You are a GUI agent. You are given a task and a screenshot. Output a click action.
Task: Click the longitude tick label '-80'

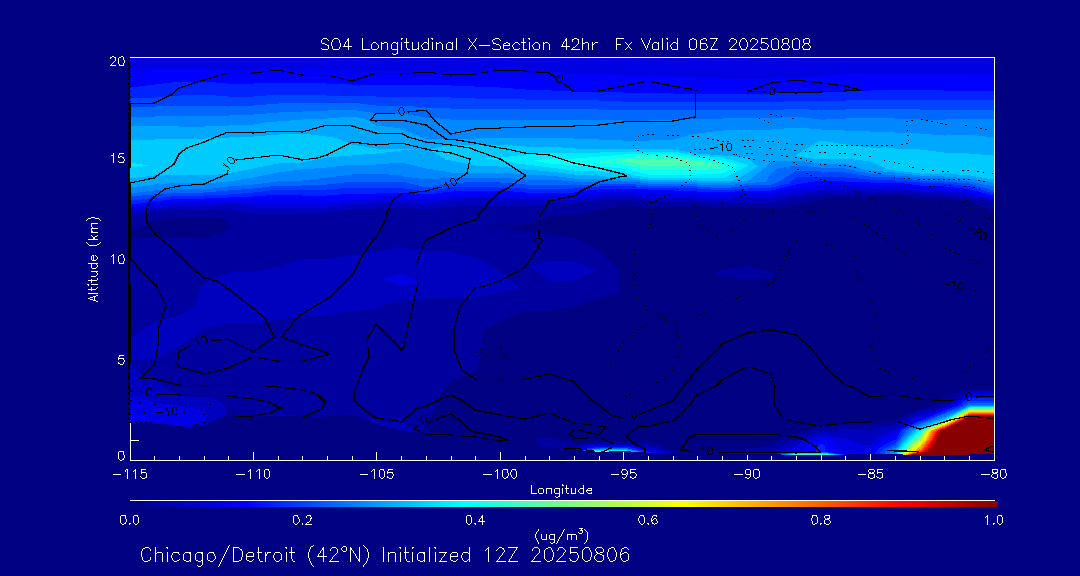coord(993,475)
